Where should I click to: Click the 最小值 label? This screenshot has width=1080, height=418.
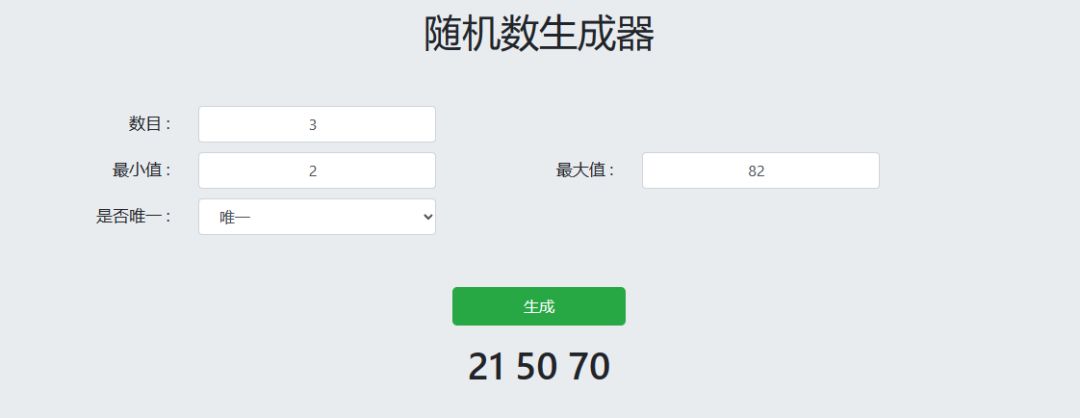(142, 171)
